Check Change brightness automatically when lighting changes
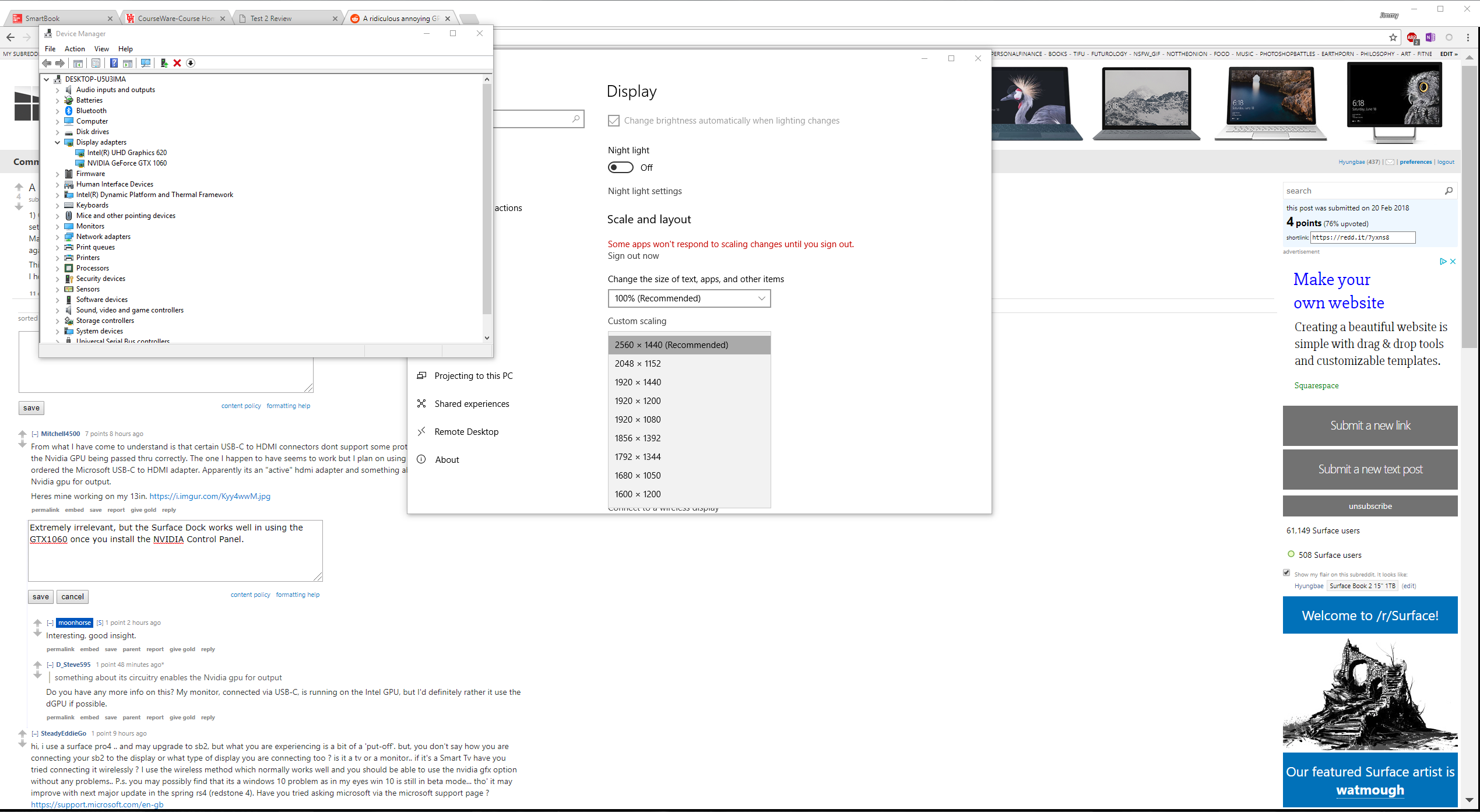Image resolution: width=1480 pixels, height=812 pixels. (613, 121)
